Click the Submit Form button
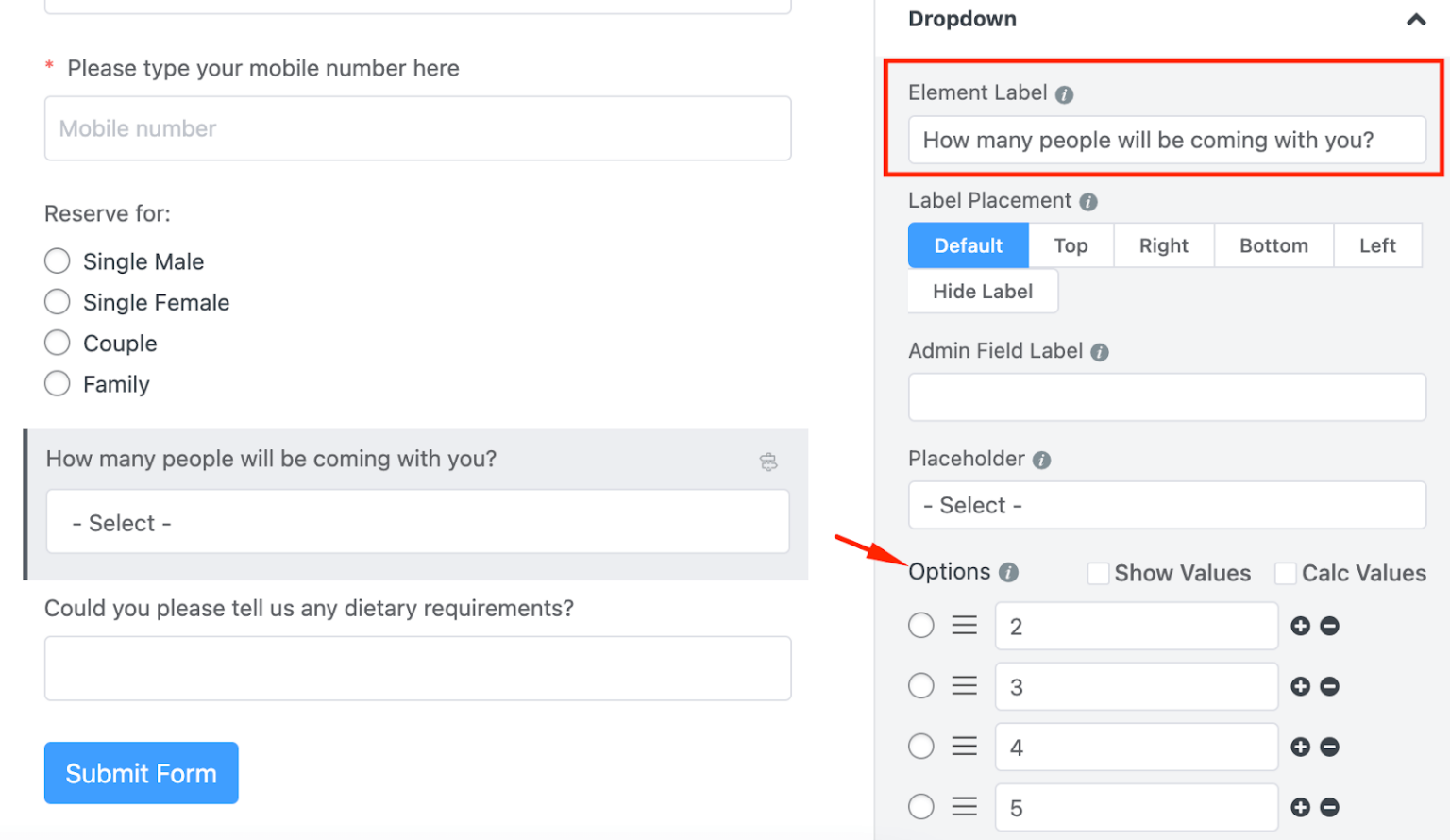This screenshot has width=1450, height=840. click(x=141, y=773)
